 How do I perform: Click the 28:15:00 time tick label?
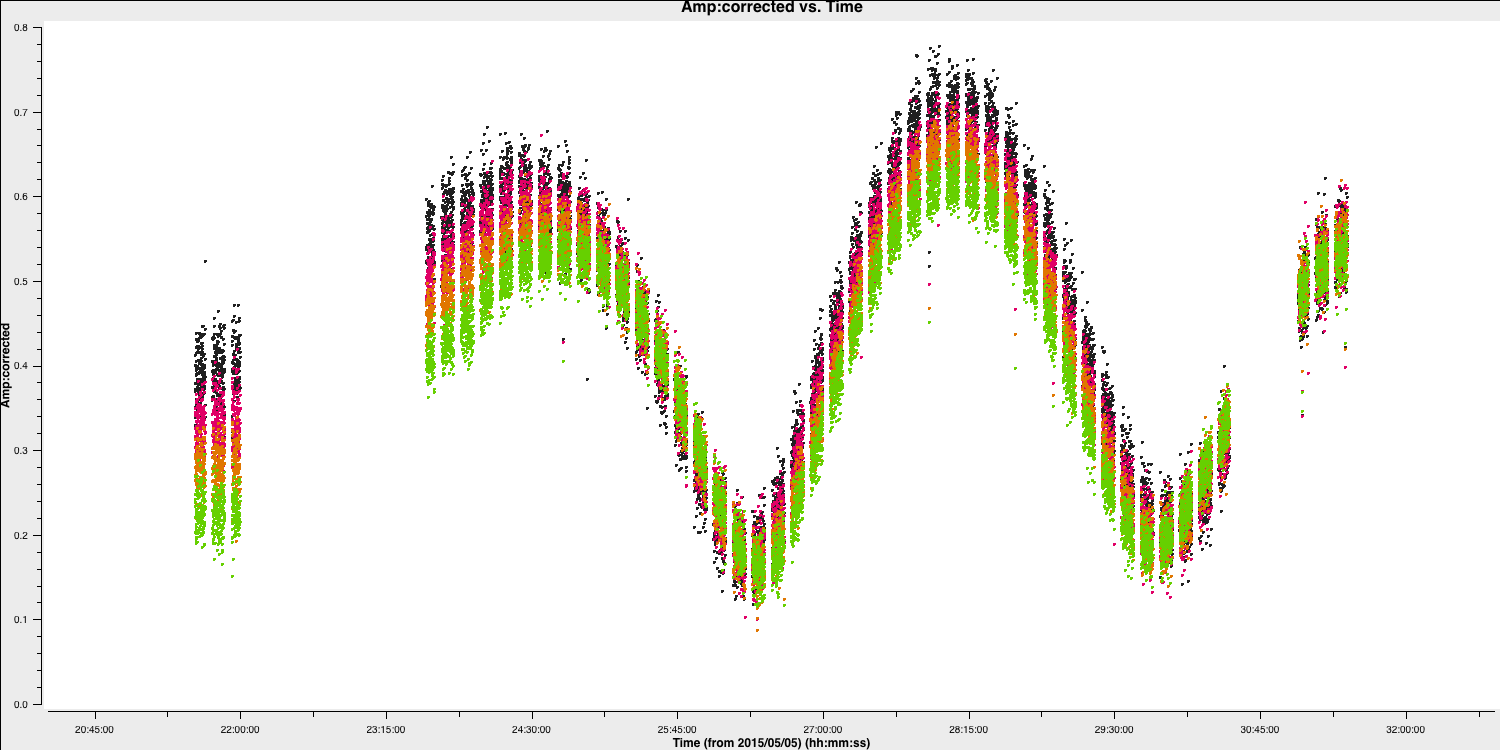(x=968, y=728)
